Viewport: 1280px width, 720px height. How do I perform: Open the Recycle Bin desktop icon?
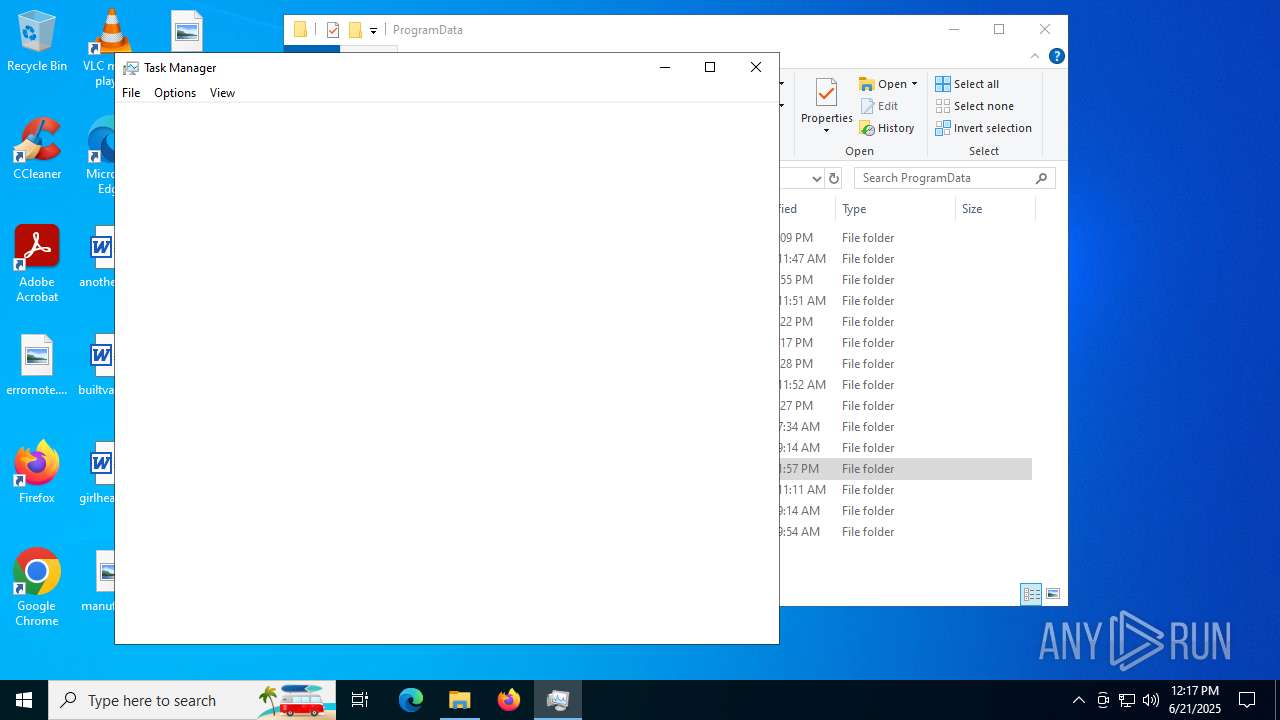point(37,42)
